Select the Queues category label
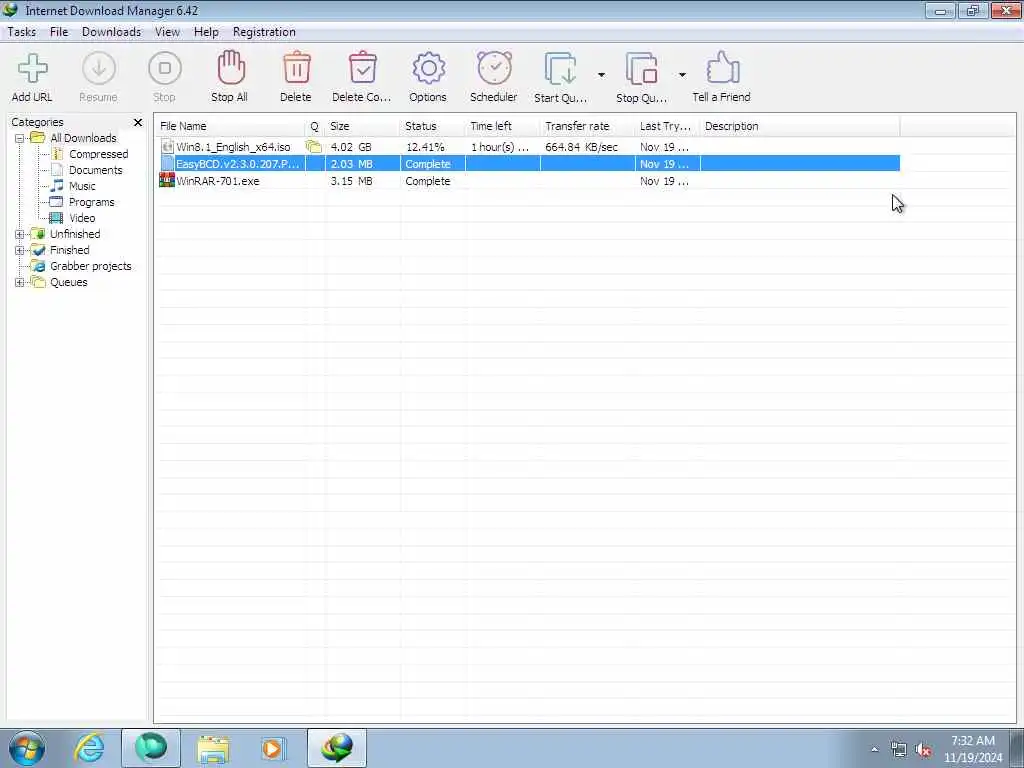Screen dimensions: 1024x768 tap(69, 282)
